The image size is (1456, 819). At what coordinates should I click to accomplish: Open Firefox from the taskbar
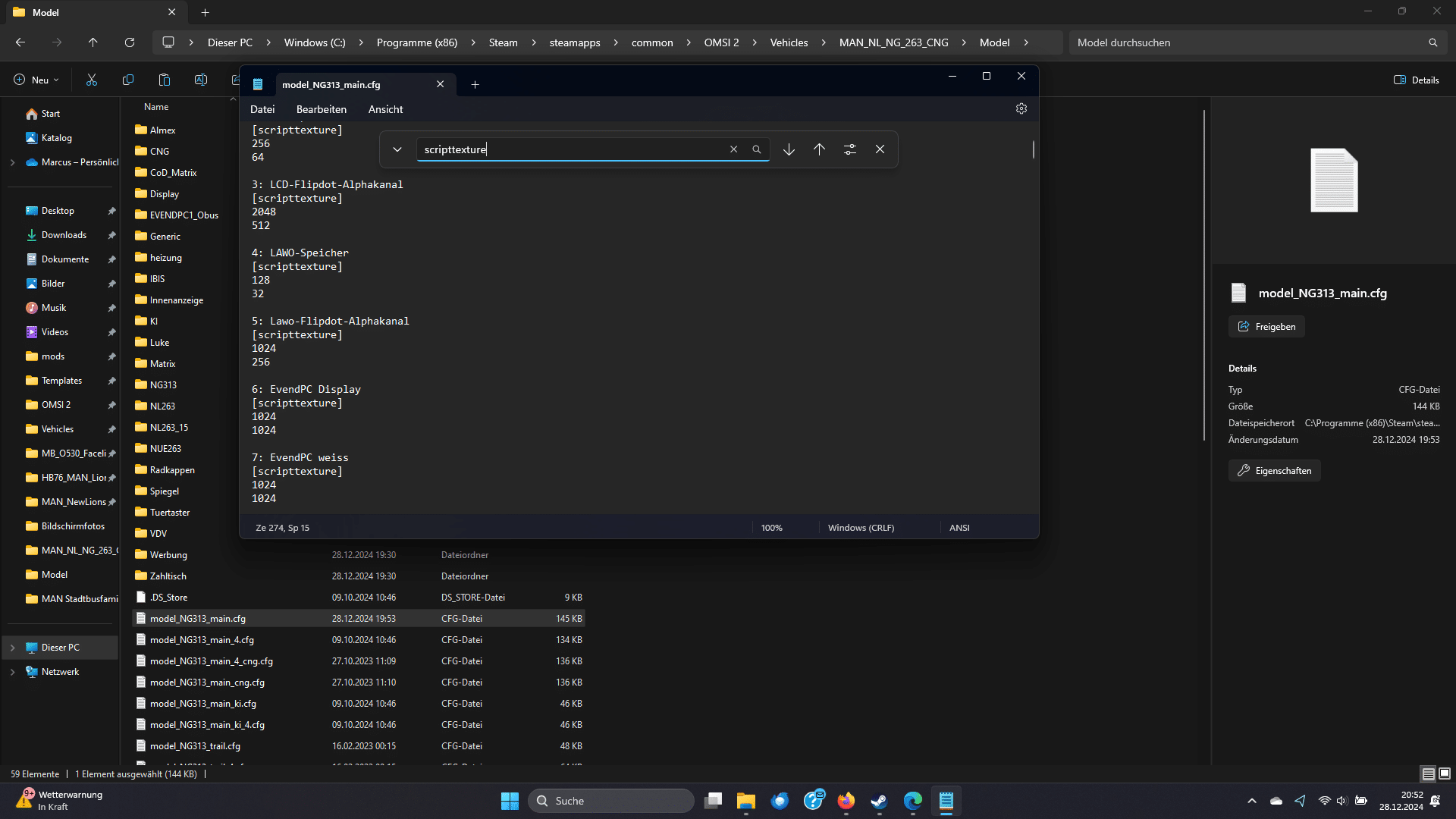click(846, 801)
